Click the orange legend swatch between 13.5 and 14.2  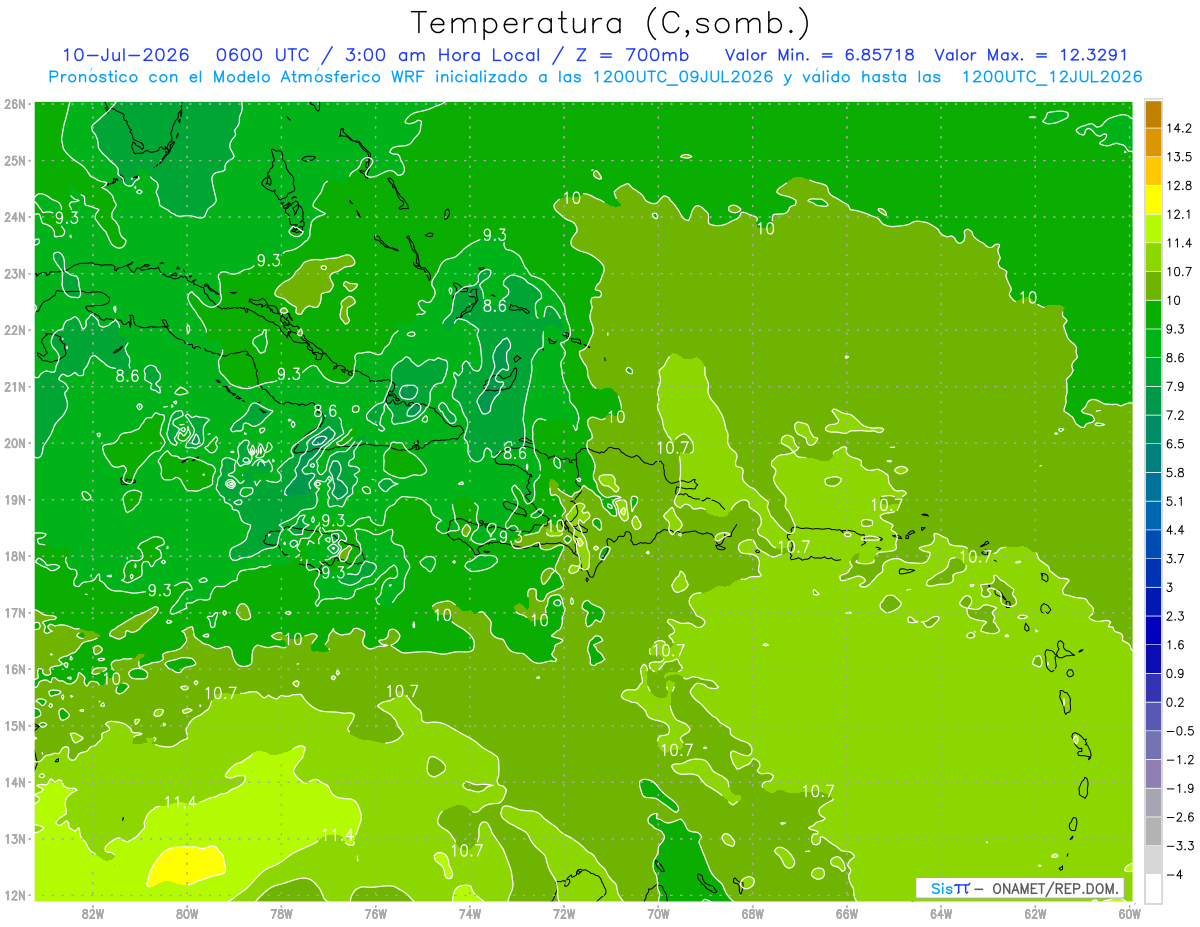click(1153, 142)
